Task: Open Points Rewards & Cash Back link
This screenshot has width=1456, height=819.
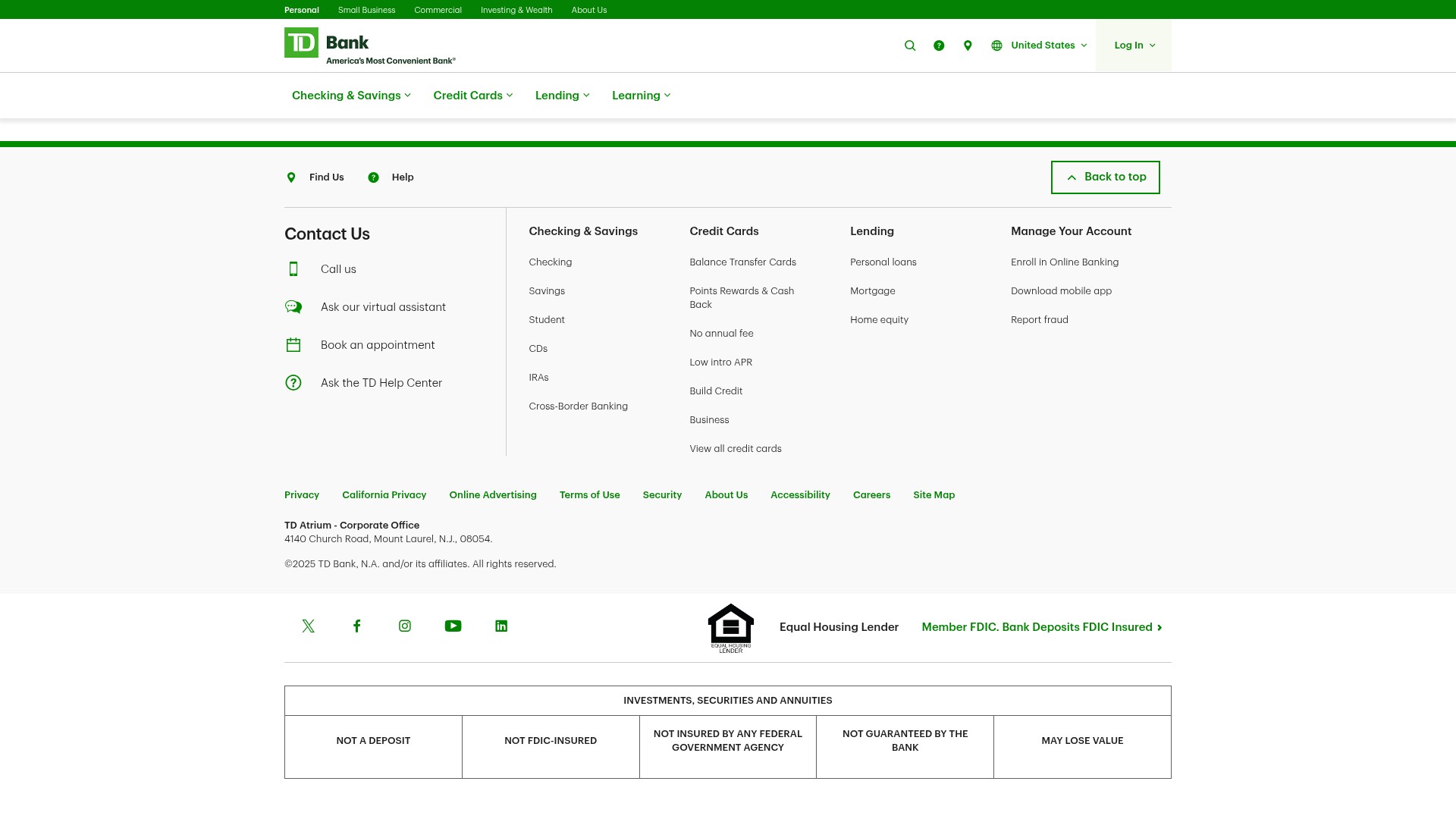Action: (742, 298)
